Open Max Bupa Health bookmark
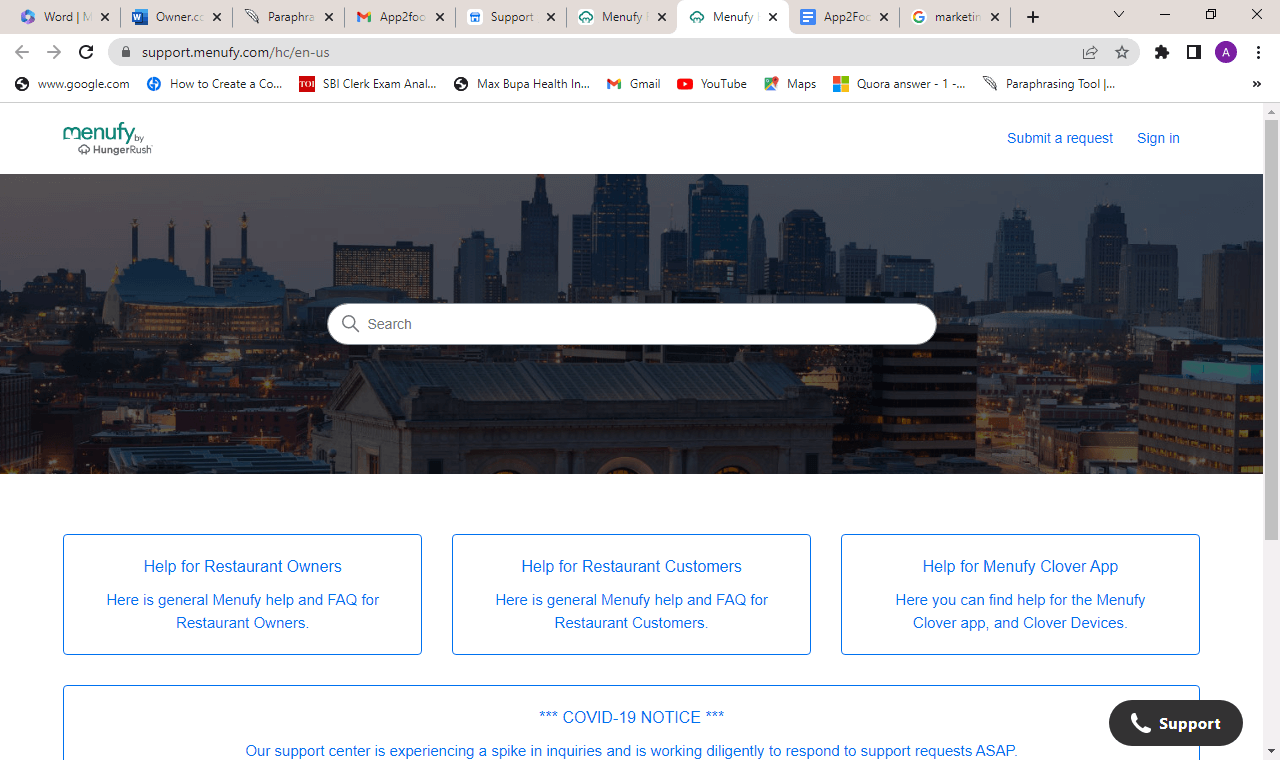Screen dimensions: 1280x760 coord(522,84)
